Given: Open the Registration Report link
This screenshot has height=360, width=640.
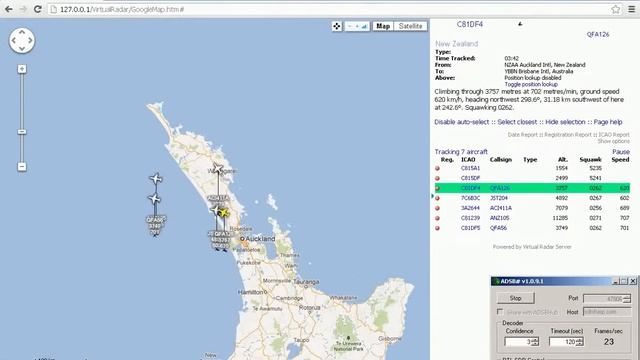Looking at the screenshot, I should click(568, 135).
